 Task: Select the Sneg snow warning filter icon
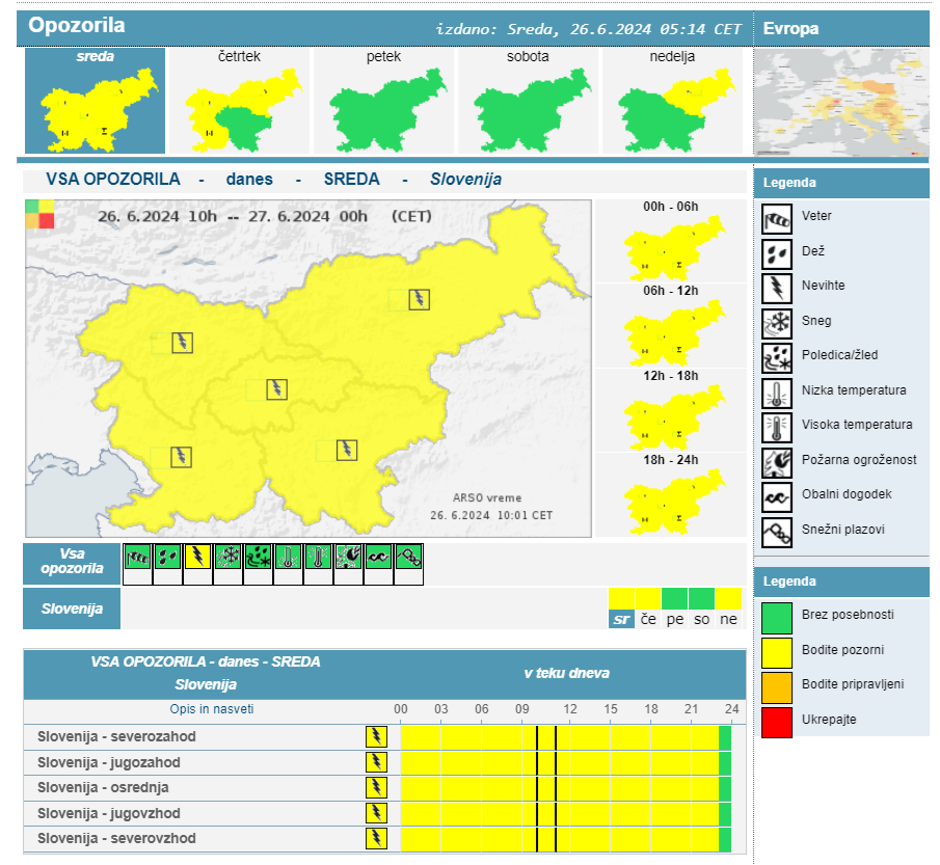(226, 558)
